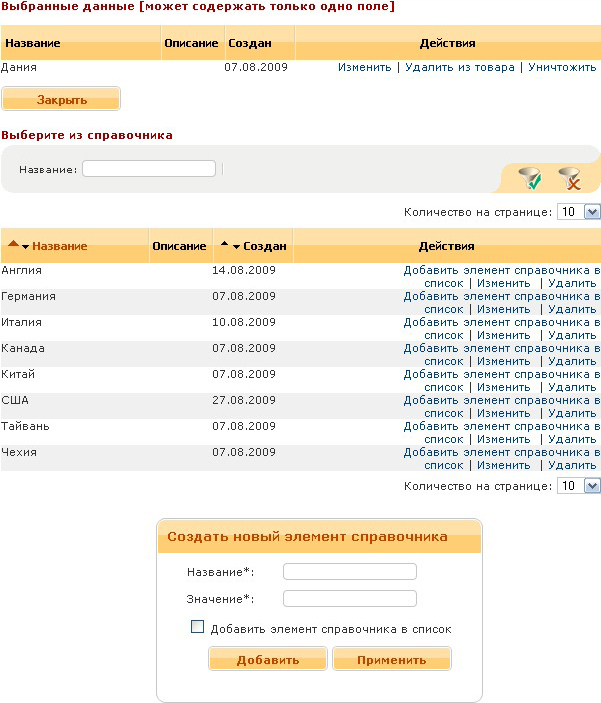
Task: Edit the Чехия entry via 'Изменить'
Action: (503, 465)
